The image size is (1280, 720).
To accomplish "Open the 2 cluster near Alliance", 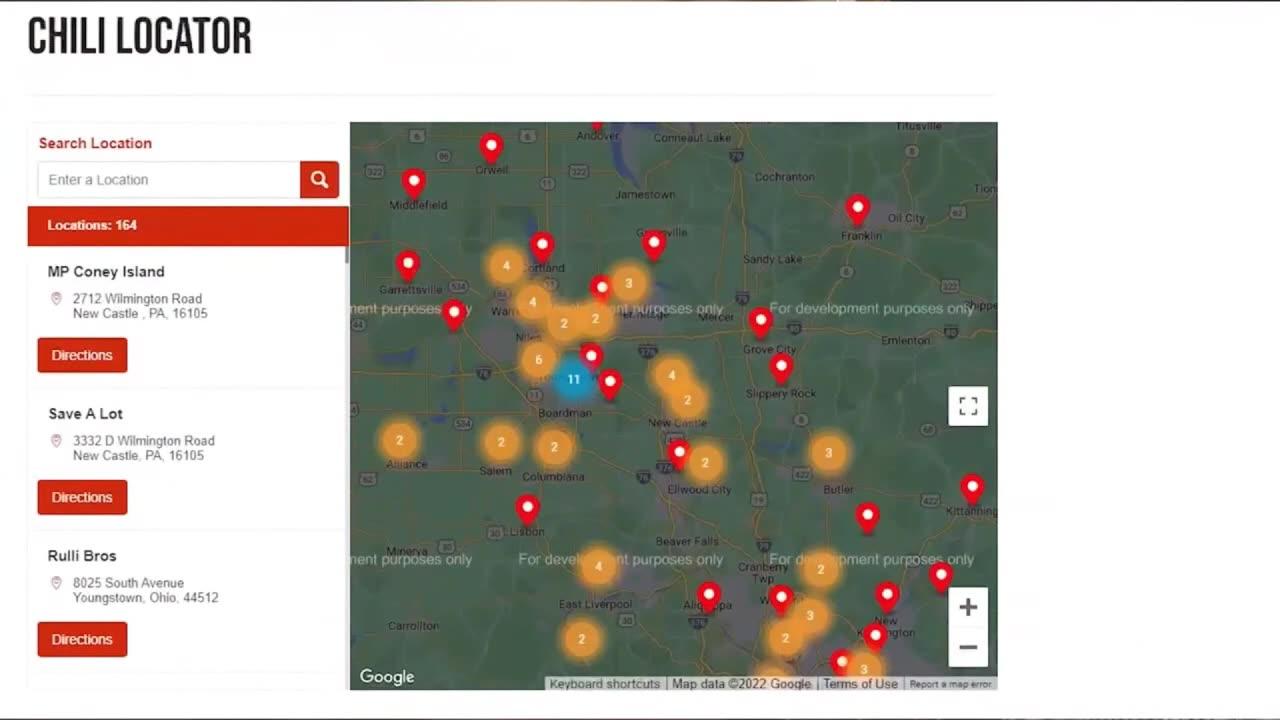I will coord(399,440).
